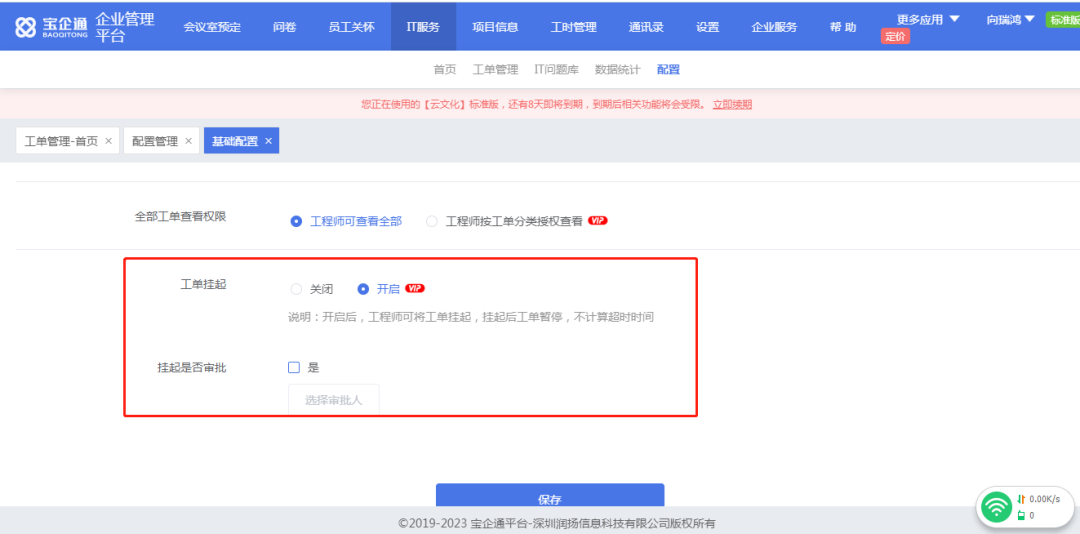The image size is (1080, 534).
Task: Click the 宝企通 logo icon
Action: [x=26, y=27]
